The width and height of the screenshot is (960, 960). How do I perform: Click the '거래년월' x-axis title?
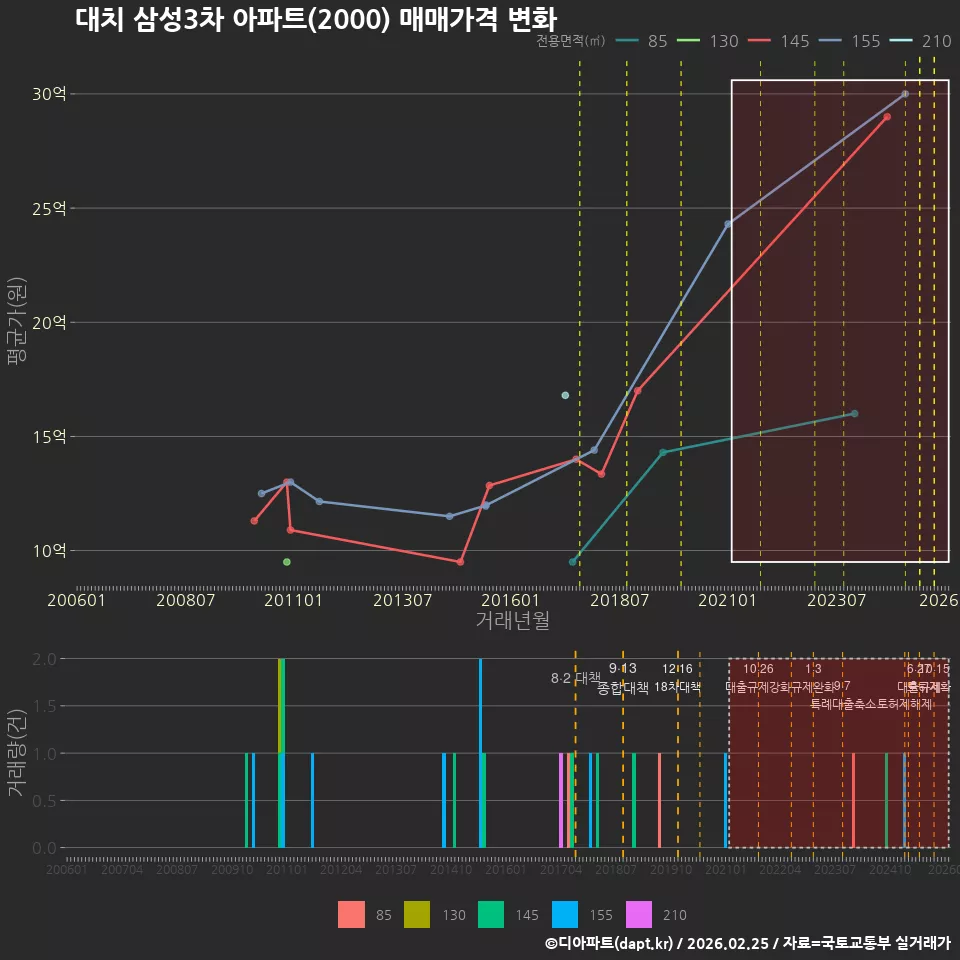[512, 620]
